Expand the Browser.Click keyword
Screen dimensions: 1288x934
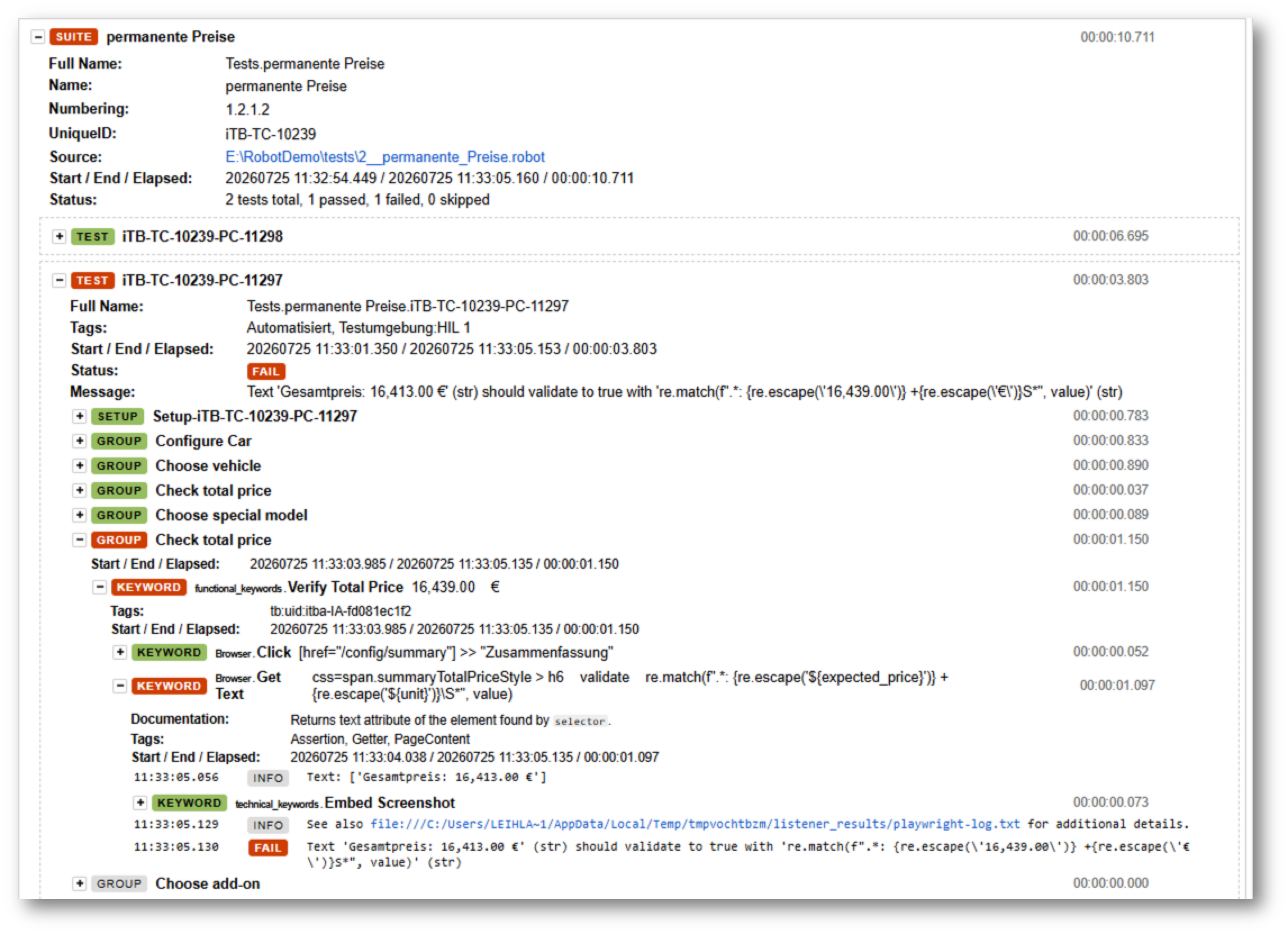120,652
